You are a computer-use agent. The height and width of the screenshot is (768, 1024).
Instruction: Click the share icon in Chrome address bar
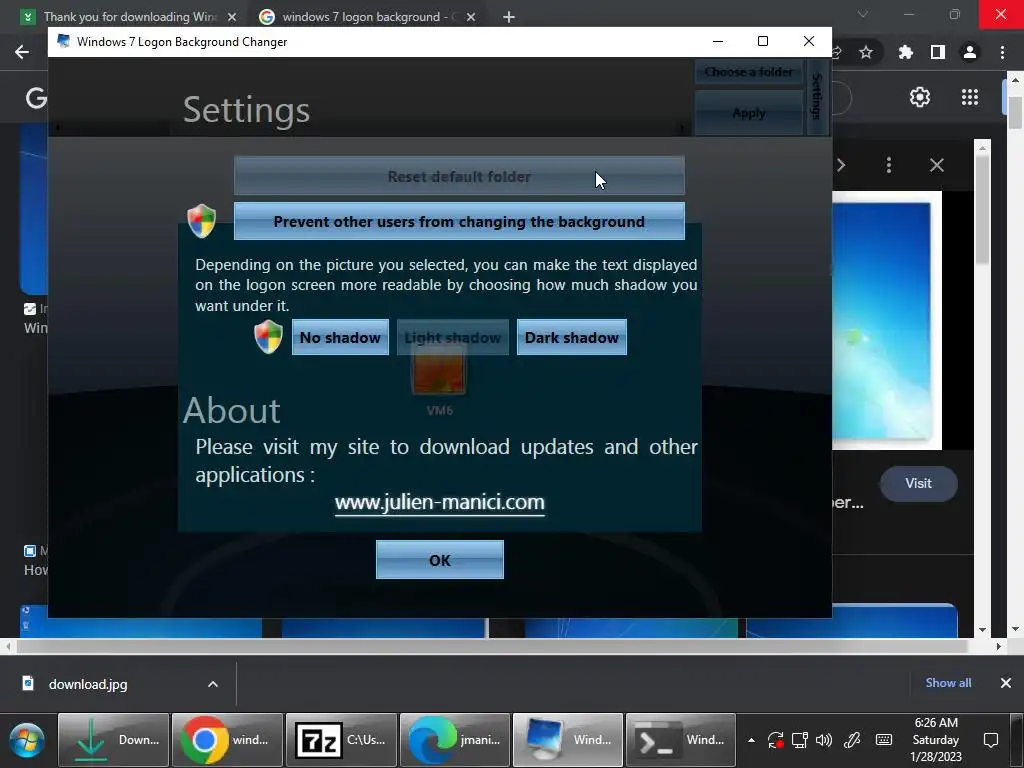(x=837, y=52)
